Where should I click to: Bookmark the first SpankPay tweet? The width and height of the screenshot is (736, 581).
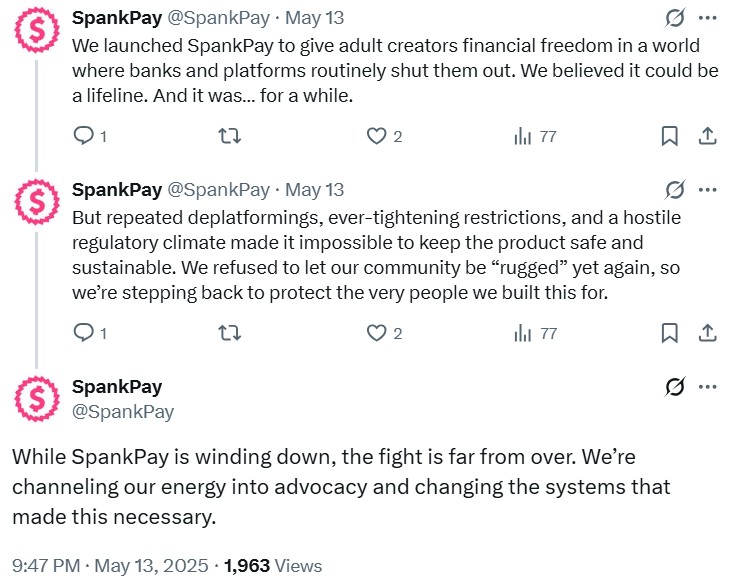(x=670, y=136)
